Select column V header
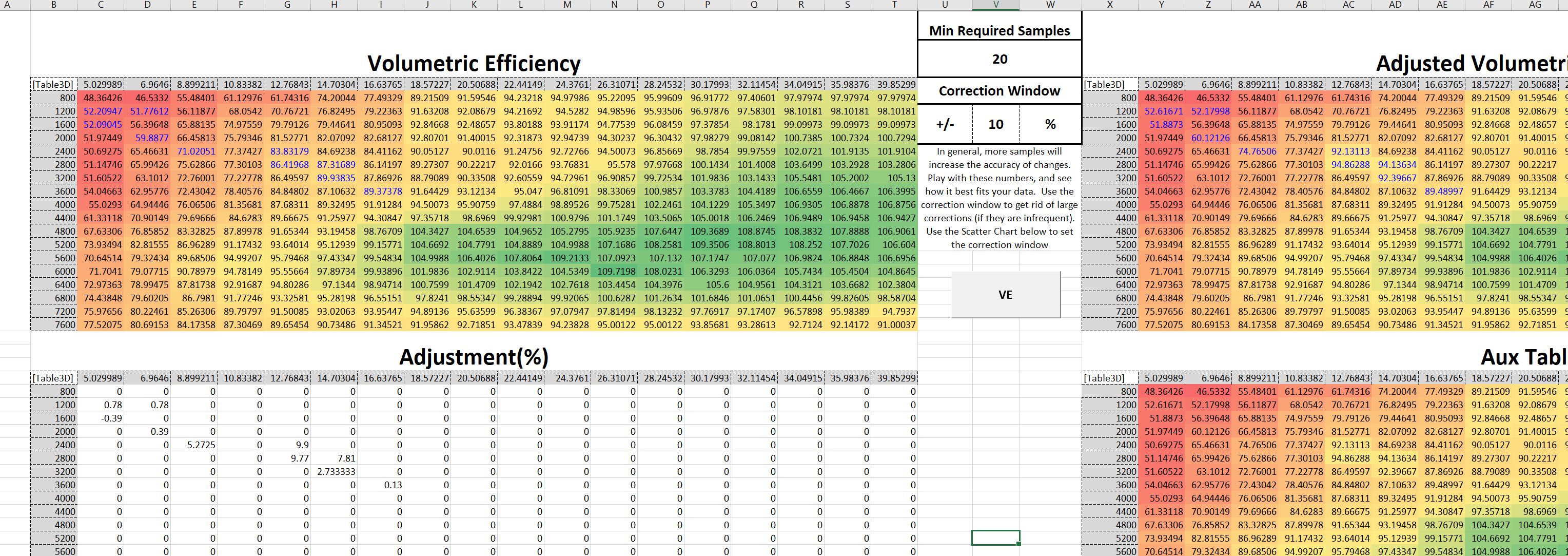Screen dimensions: 1568x556 [995, 5]
